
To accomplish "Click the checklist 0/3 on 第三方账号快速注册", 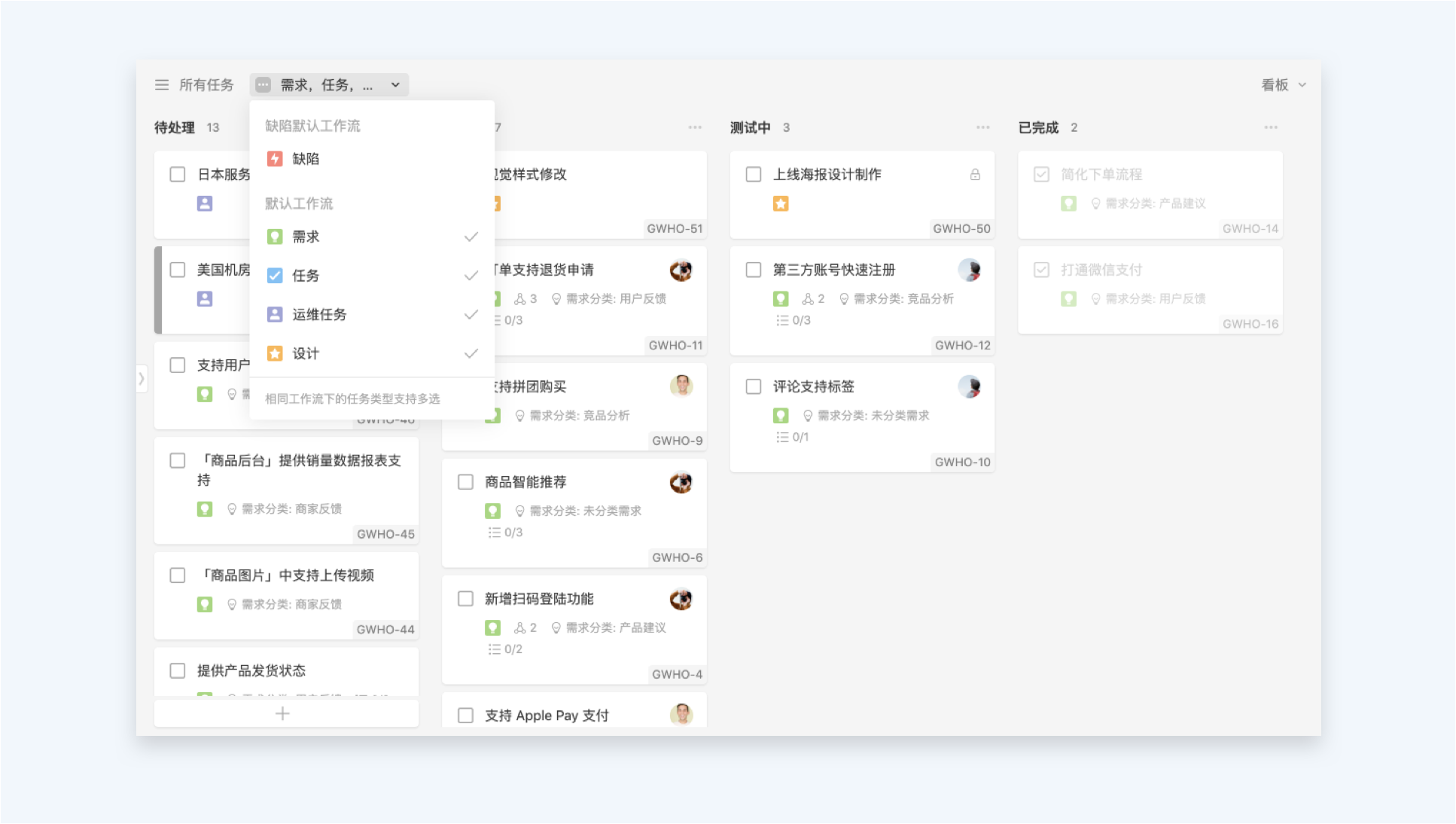I will point(793,321).
